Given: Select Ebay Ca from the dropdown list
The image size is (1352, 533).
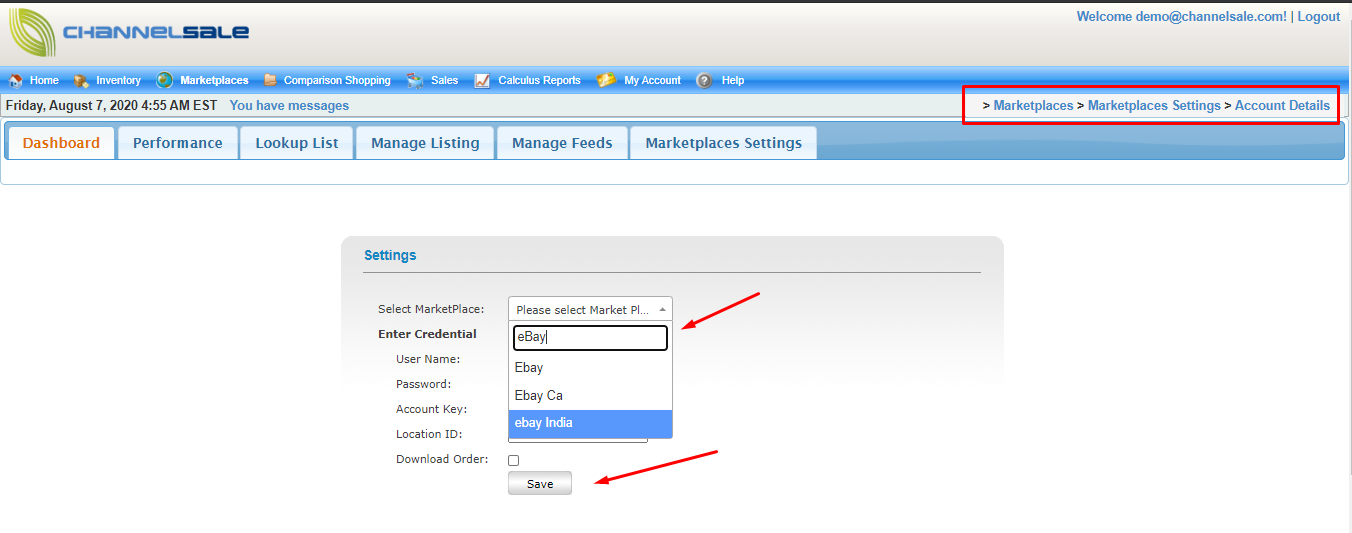Looking at the screenshot, I should [x=590, y=396].
